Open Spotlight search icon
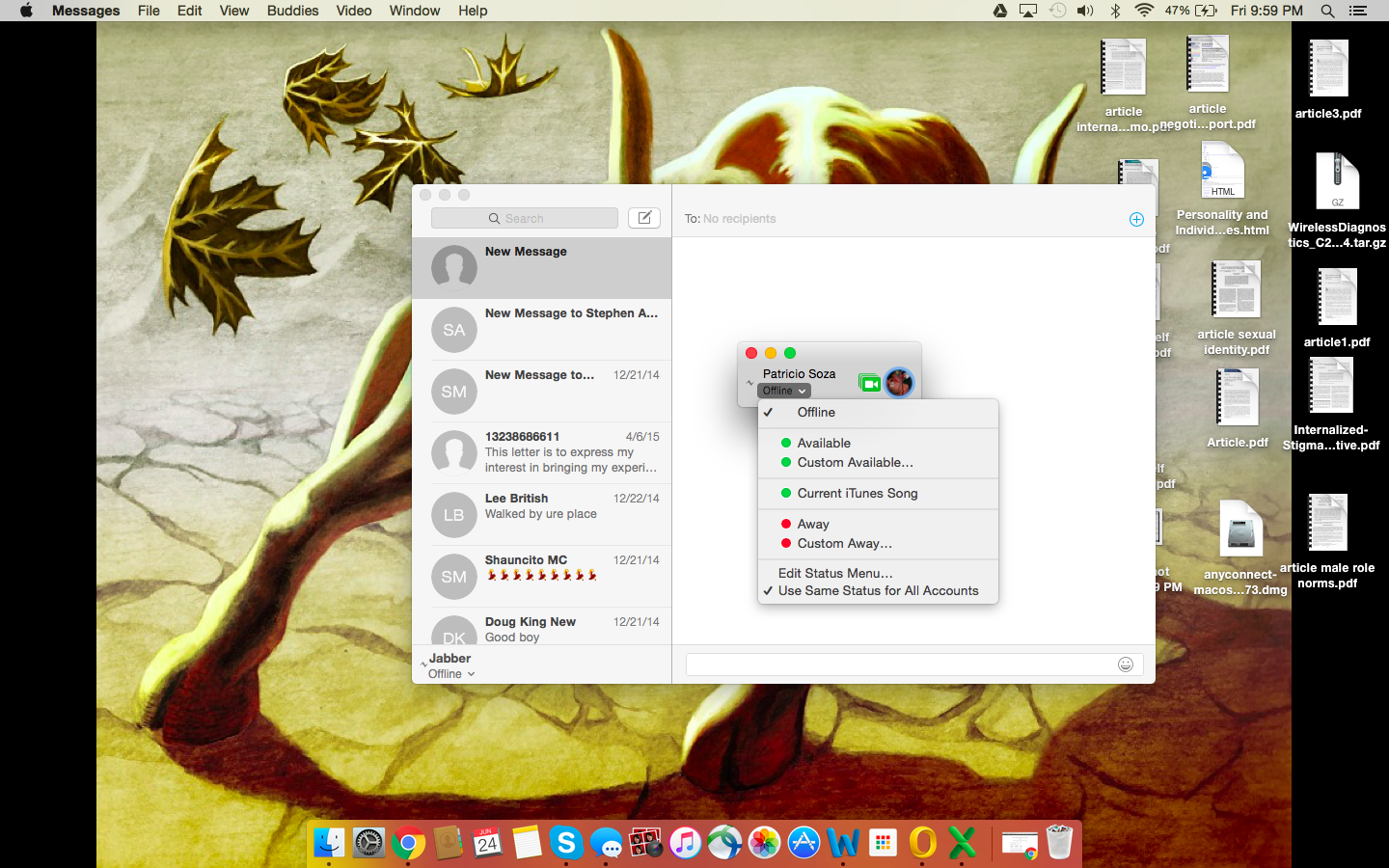Screen dimensions: 1389x868 pos(1327,11)
